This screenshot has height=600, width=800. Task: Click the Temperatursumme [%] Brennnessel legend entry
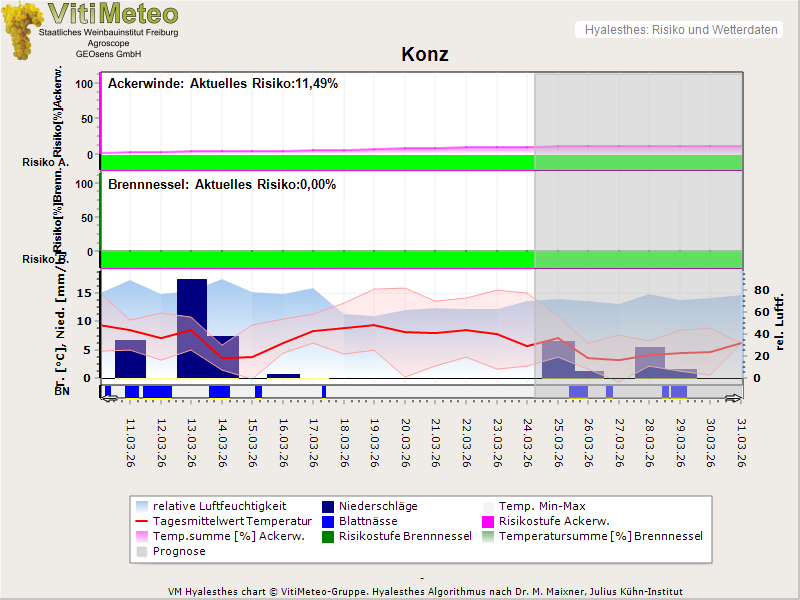(x=600, y=536)
